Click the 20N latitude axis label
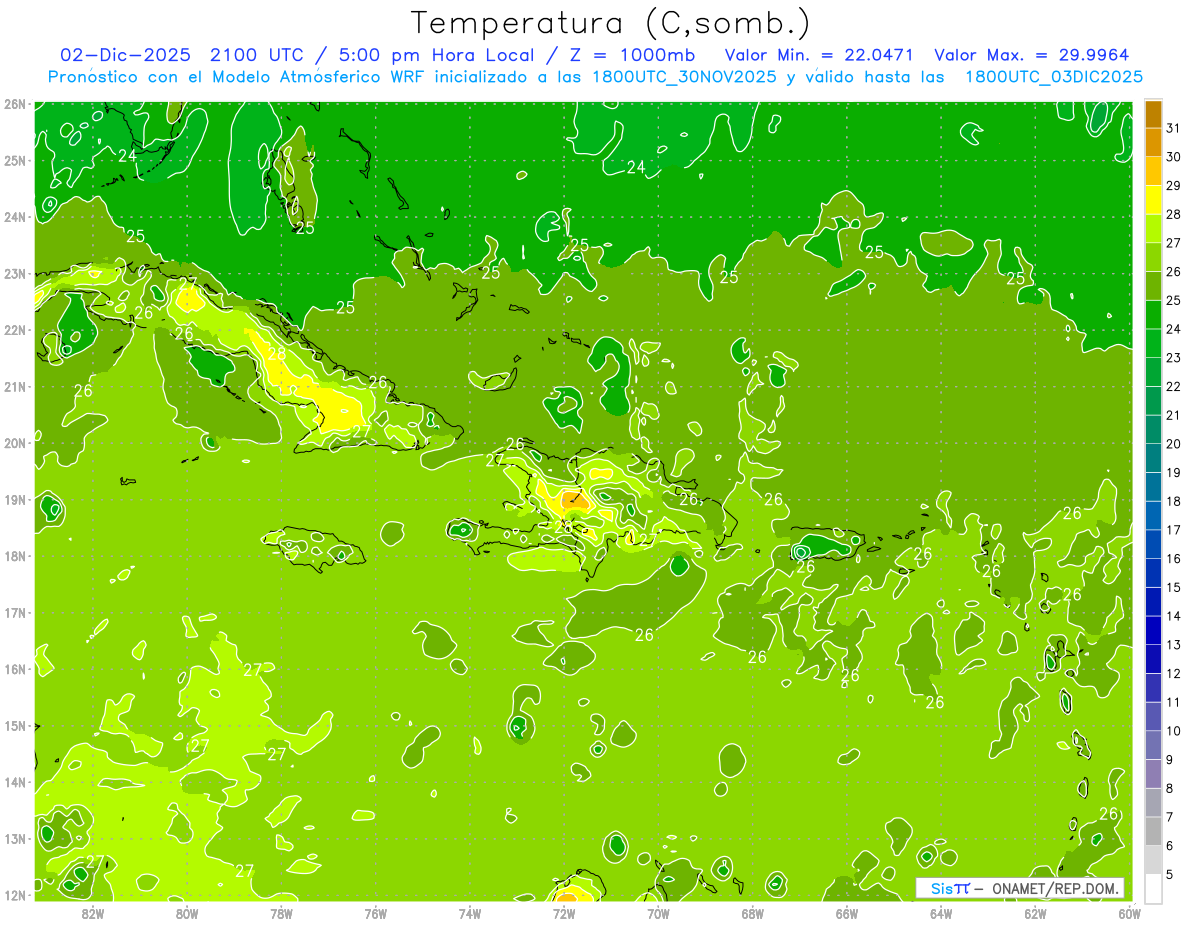Screen dimensions: 1200x927 click(x=14, y=443)
